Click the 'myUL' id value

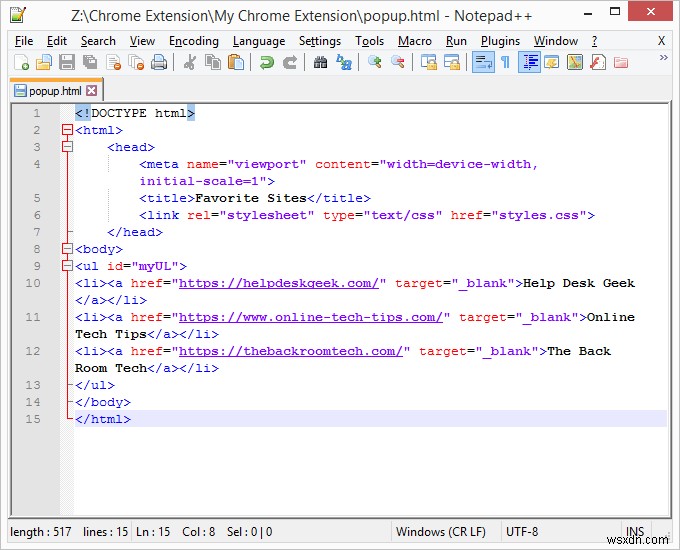[x=154, y=266]
